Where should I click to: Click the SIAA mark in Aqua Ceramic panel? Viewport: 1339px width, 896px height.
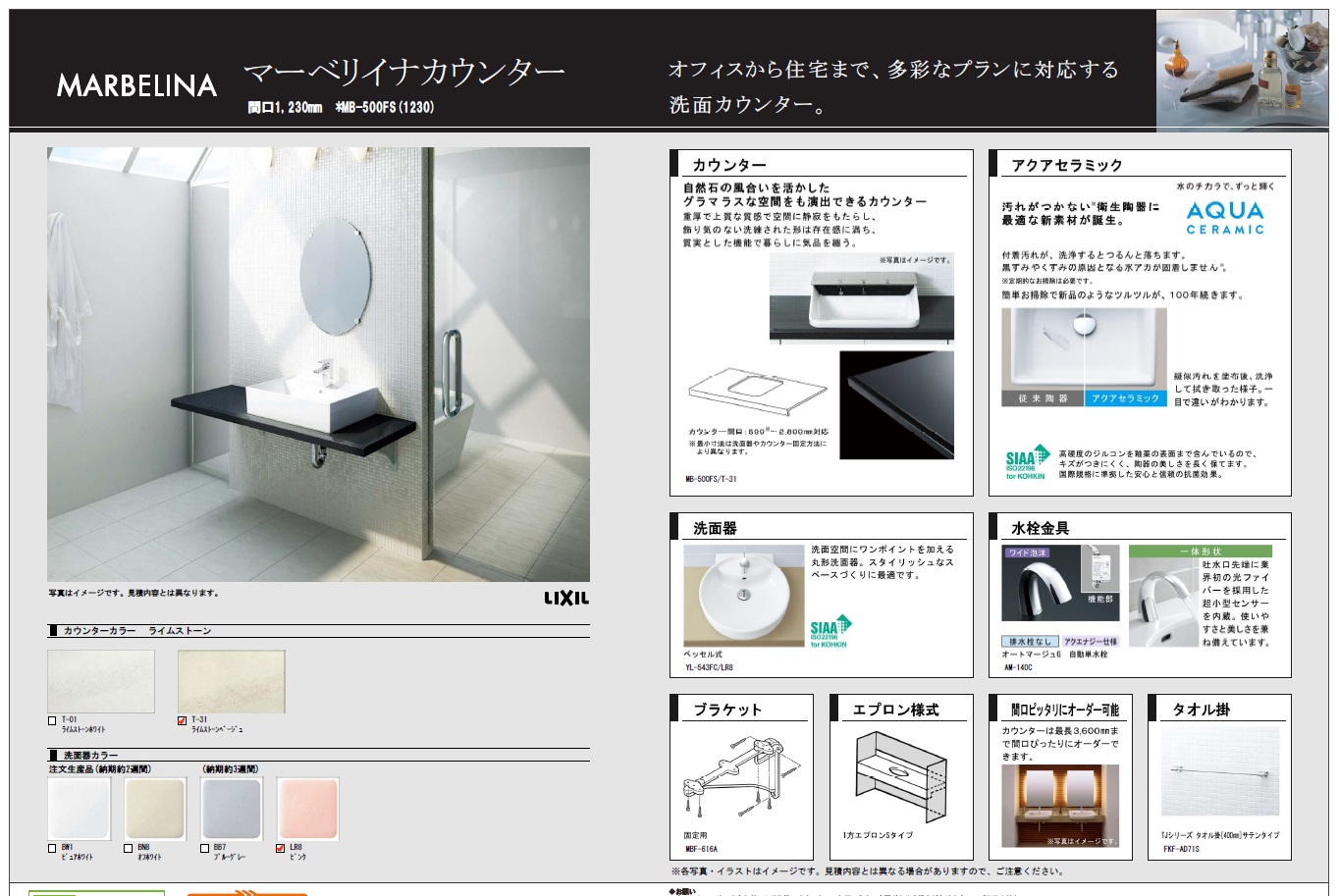pyautogui.click(x=1027, y=461)
